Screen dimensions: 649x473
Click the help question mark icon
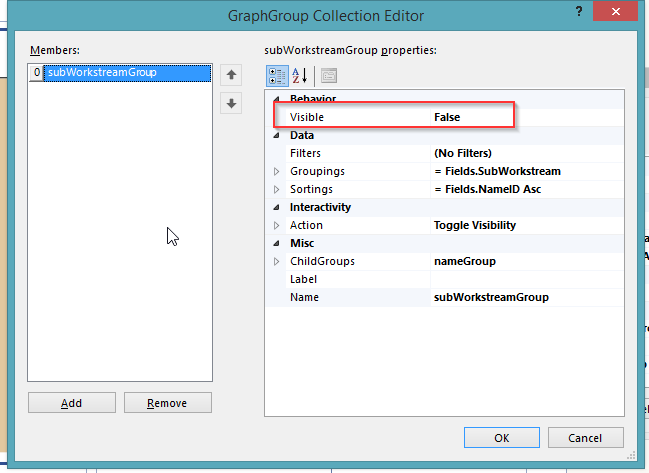tap(580, 10)
